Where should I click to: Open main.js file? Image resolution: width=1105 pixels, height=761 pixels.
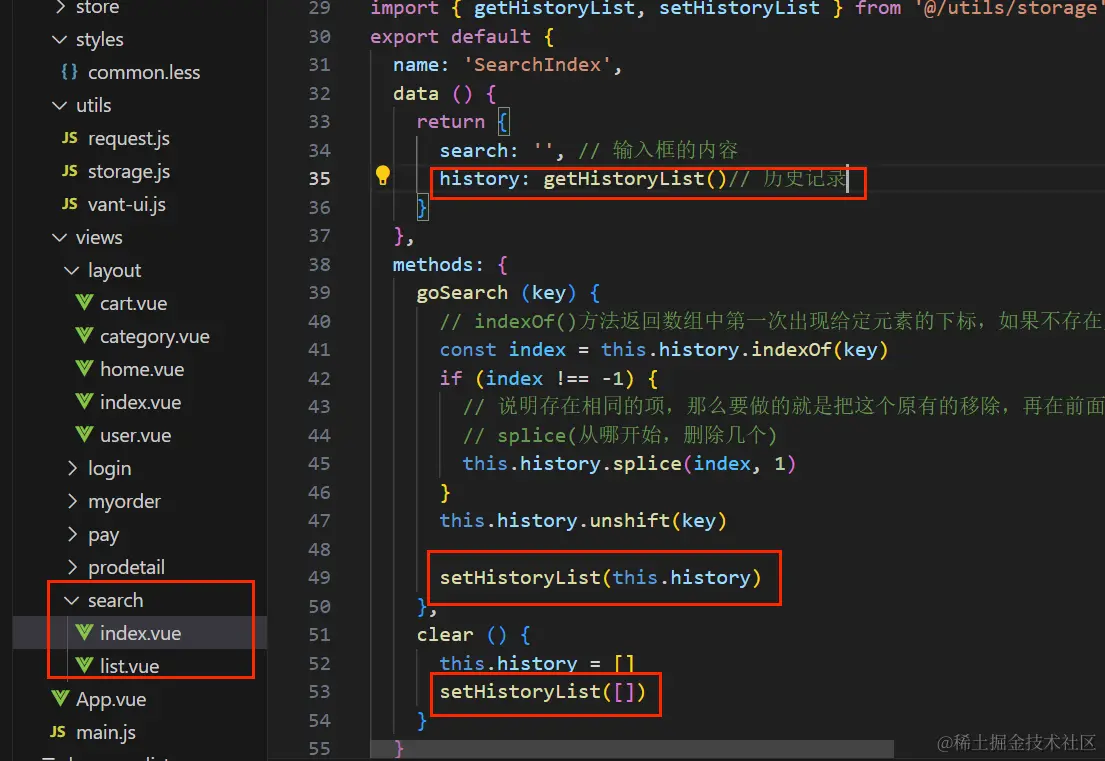tap(106, 733)
